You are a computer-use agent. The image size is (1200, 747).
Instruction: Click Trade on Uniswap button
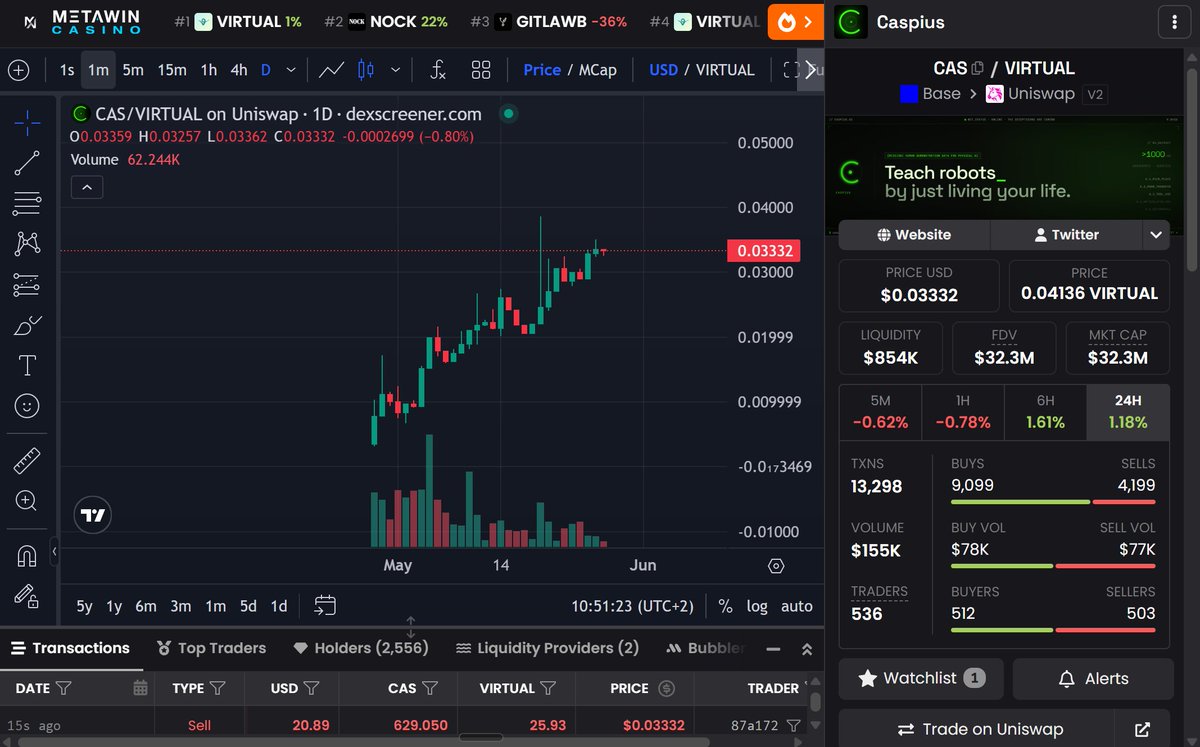click(x=975, y=729)
